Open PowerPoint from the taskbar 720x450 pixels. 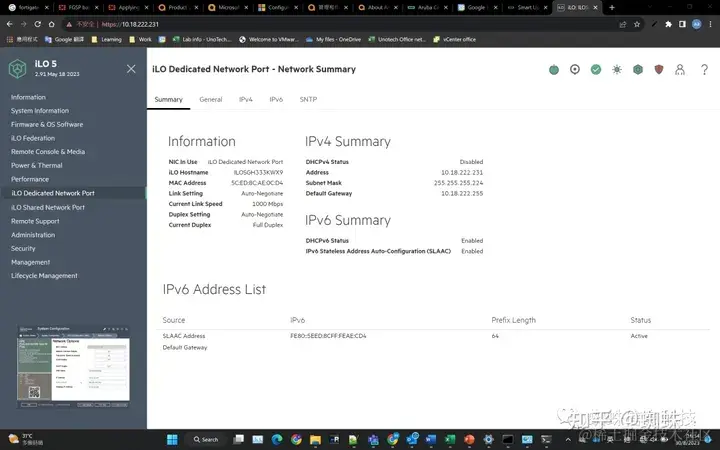469,439
